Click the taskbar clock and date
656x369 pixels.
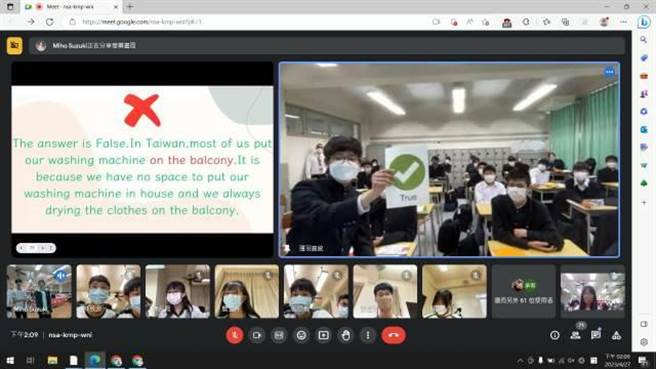point(618,360)
